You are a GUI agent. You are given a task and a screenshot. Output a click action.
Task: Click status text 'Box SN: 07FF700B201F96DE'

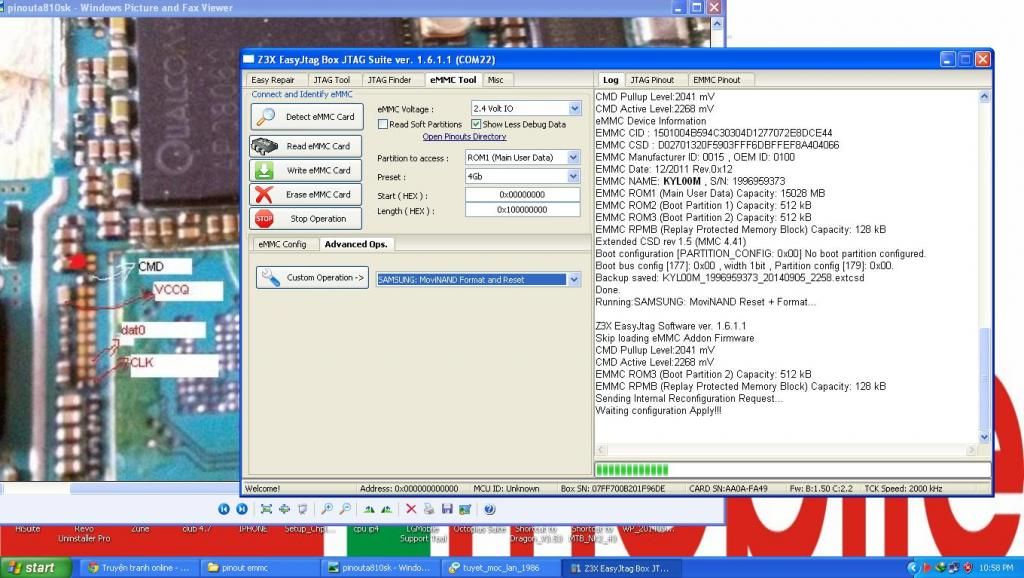coord(613,489)
